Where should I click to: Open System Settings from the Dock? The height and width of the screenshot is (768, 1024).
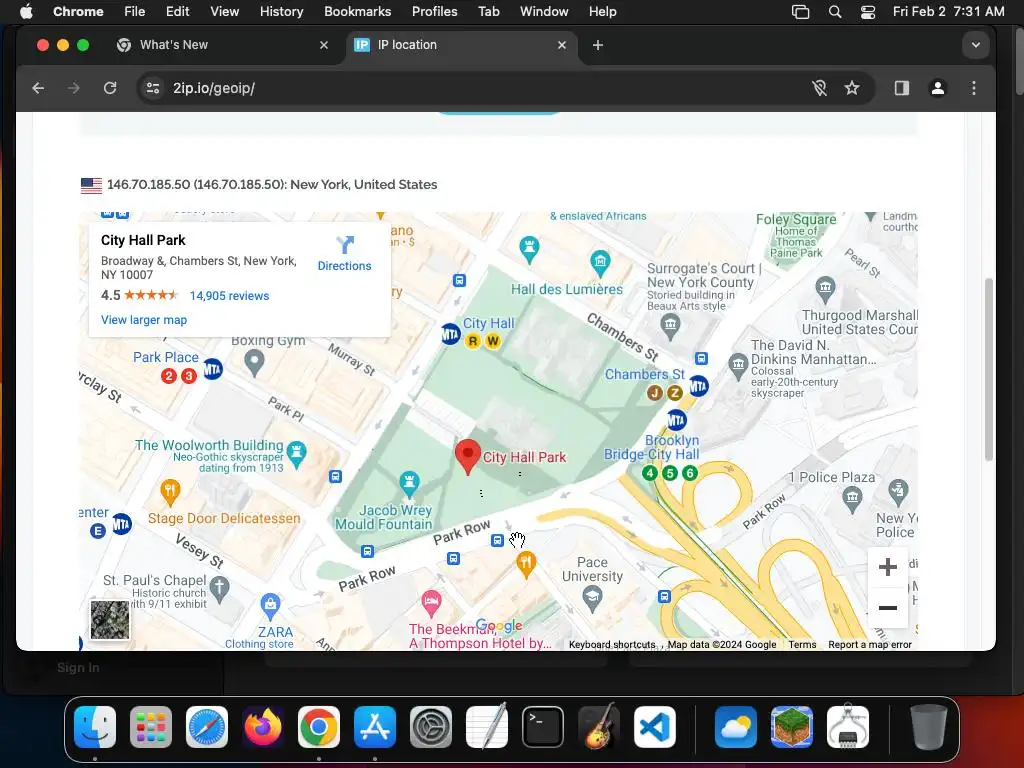[x=431, y=727]
